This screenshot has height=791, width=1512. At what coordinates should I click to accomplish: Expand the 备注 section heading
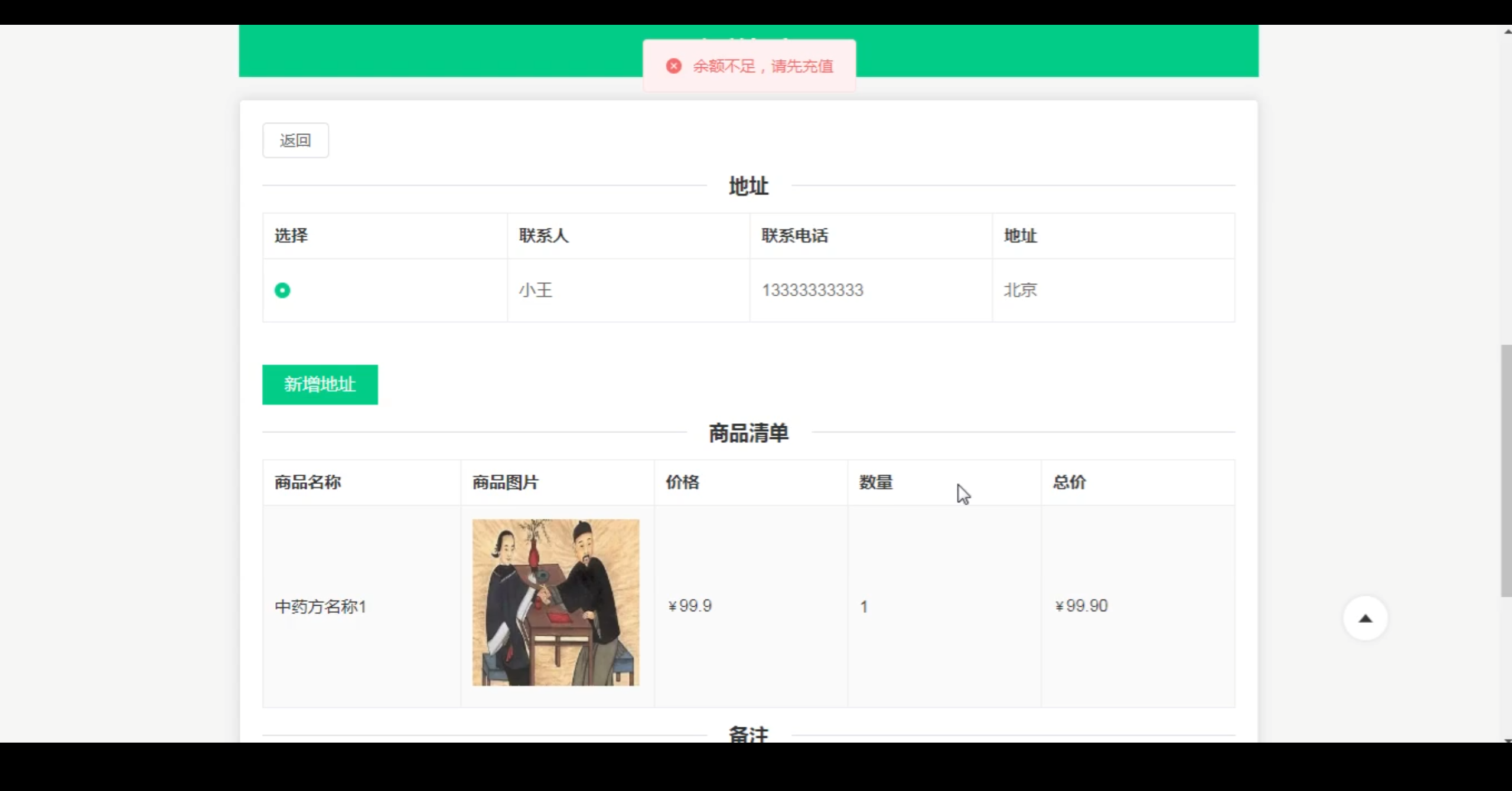tap(748, 735)
